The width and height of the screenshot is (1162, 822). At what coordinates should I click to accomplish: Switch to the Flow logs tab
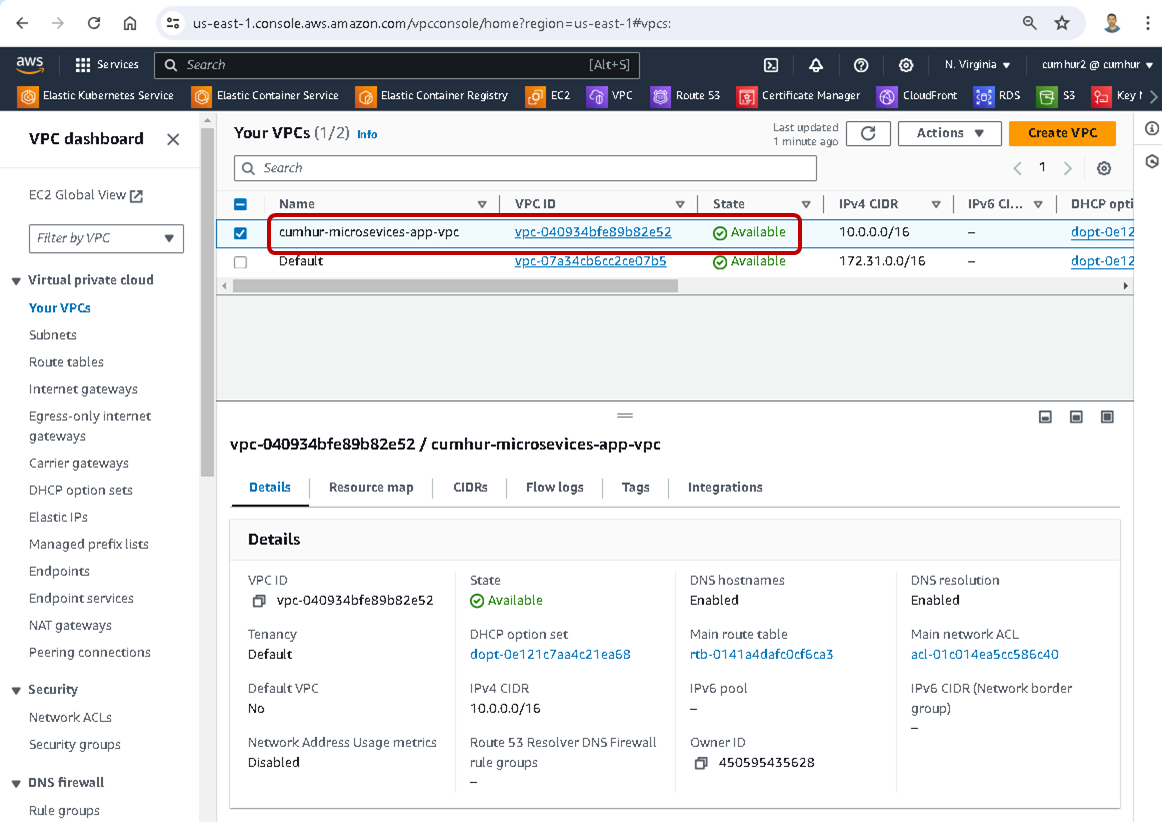554,487
